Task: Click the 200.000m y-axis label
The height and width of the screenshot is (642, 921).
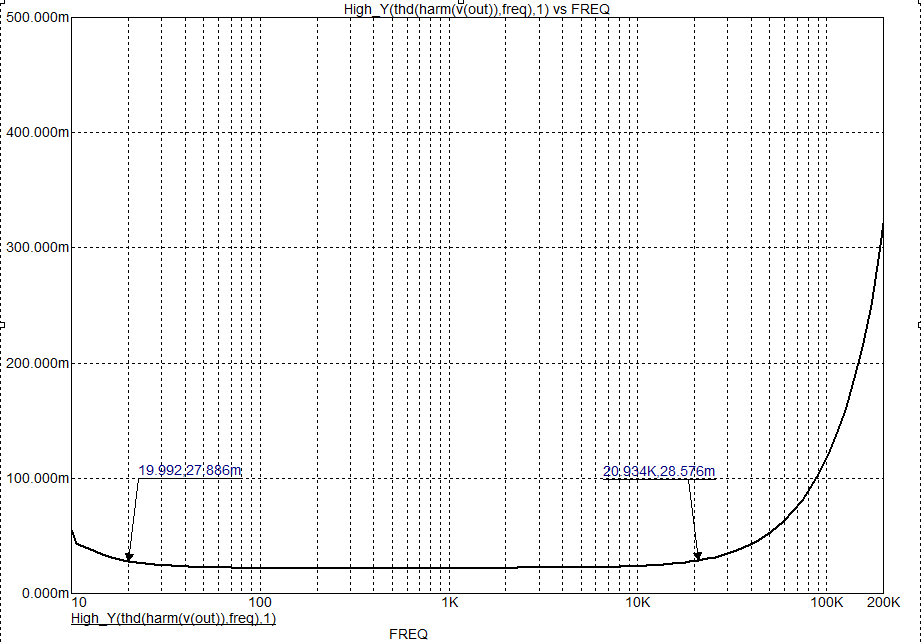Action: coord(38,363)
